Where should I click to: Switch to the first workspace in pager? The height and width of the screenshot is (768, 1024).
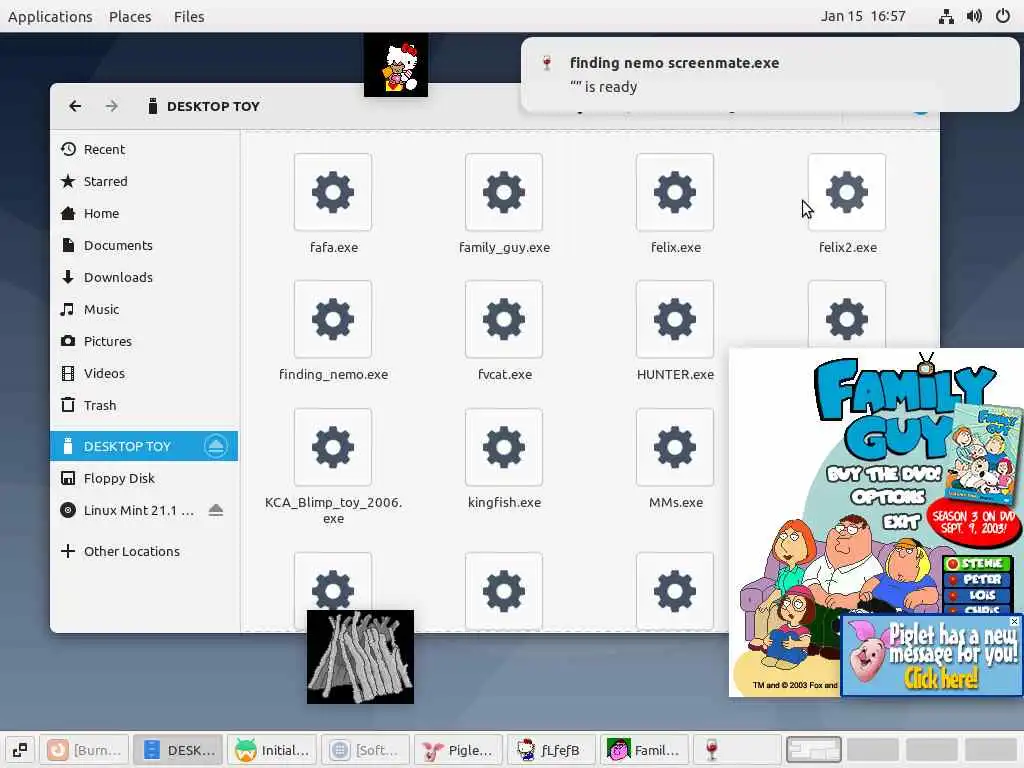(814, 750)
